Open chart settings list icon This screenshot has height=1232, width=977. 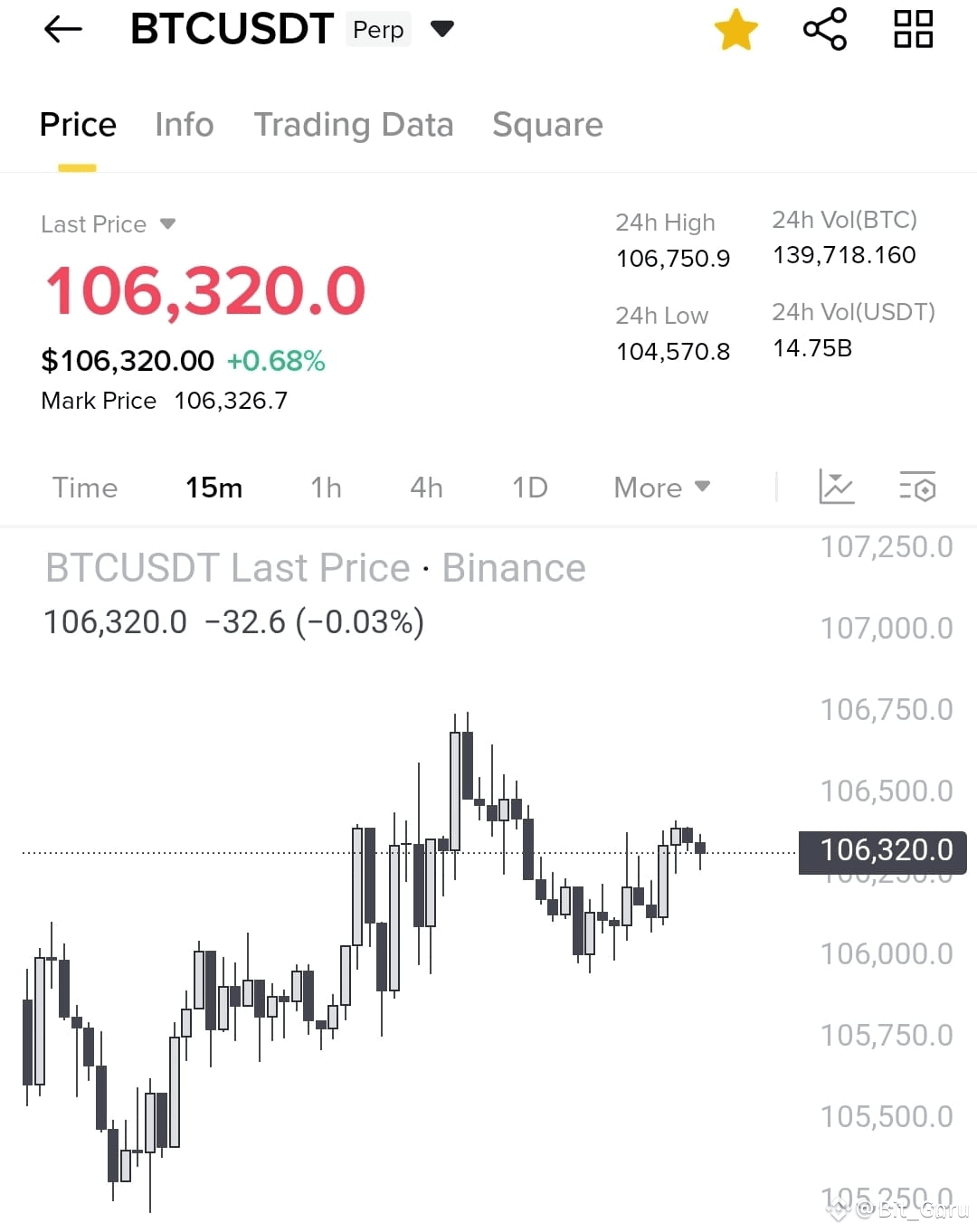[917, 487]
